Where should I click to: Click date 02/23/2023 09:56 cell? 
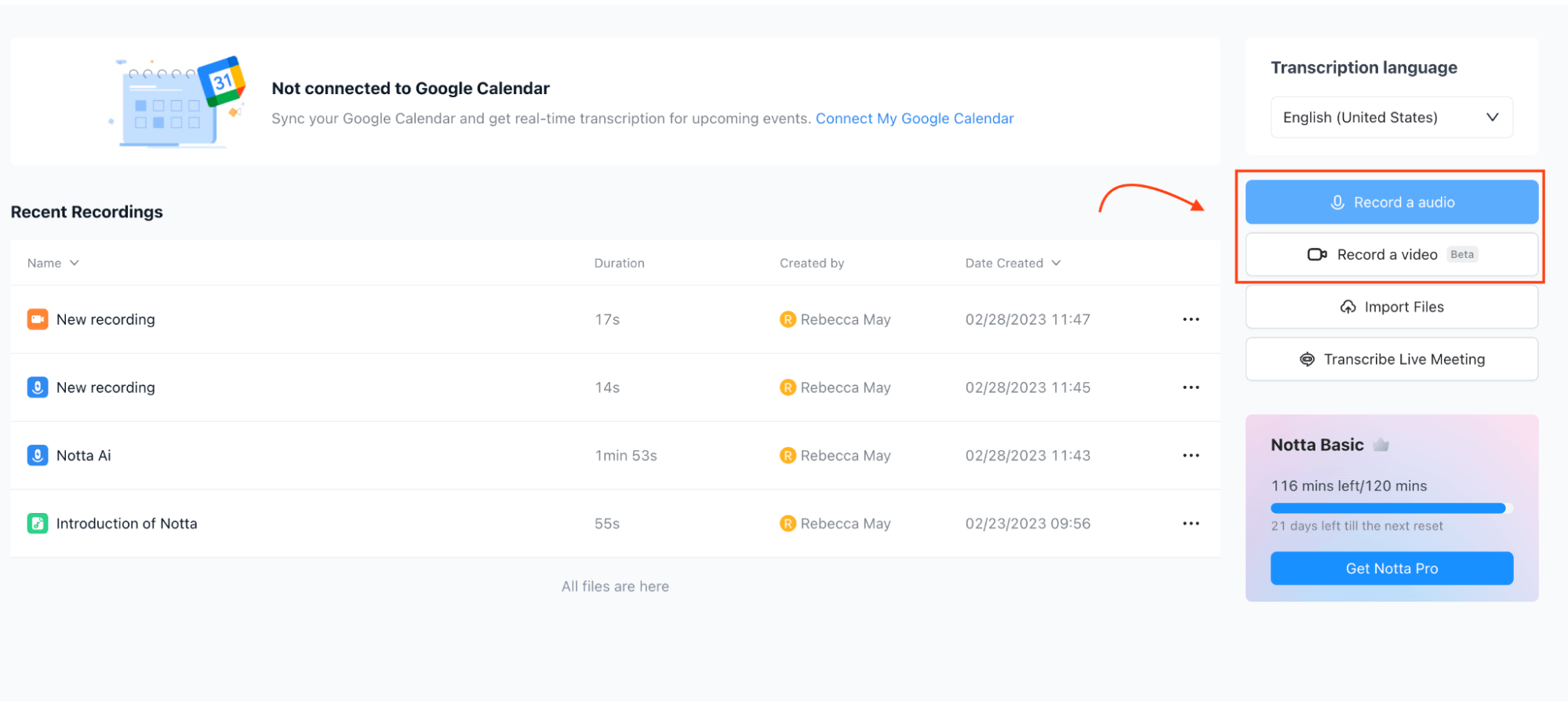(1028, 523)
